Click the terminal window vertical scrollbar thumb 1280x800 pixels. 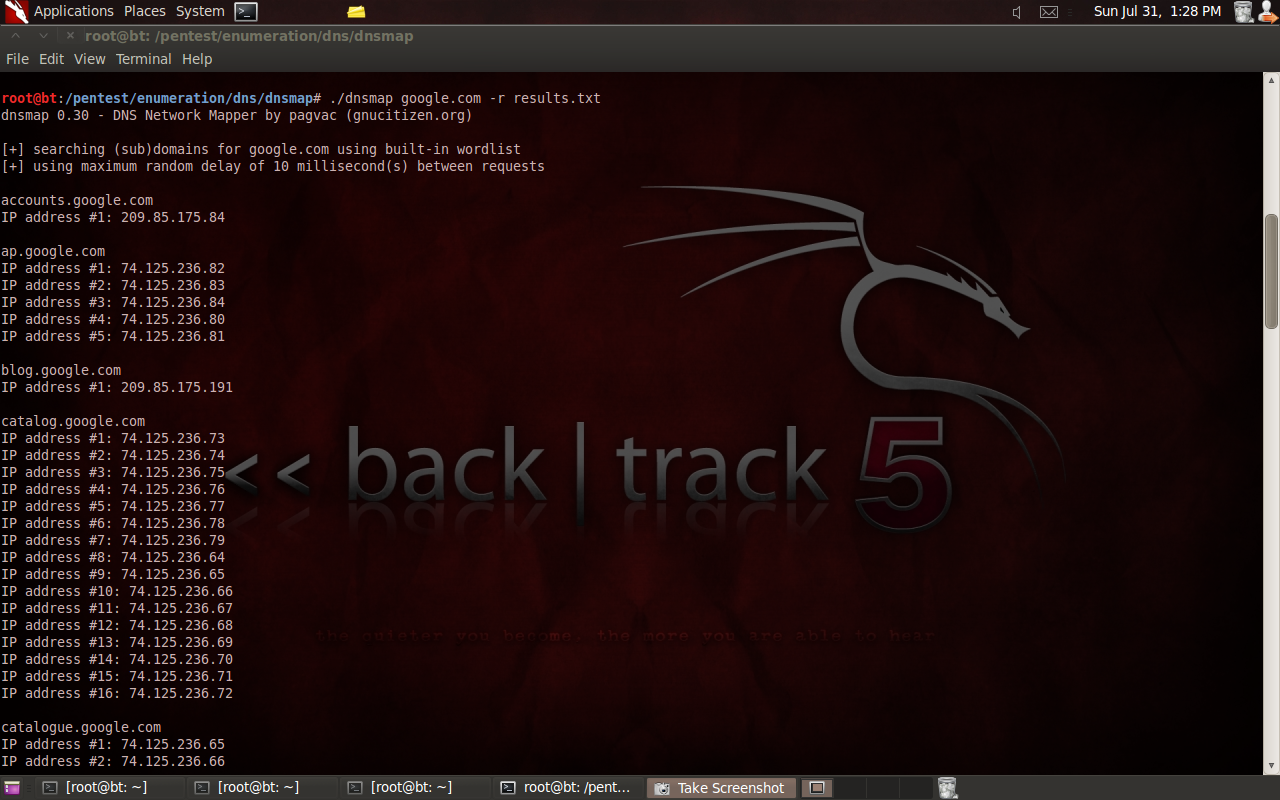[x=1271, y=271]
